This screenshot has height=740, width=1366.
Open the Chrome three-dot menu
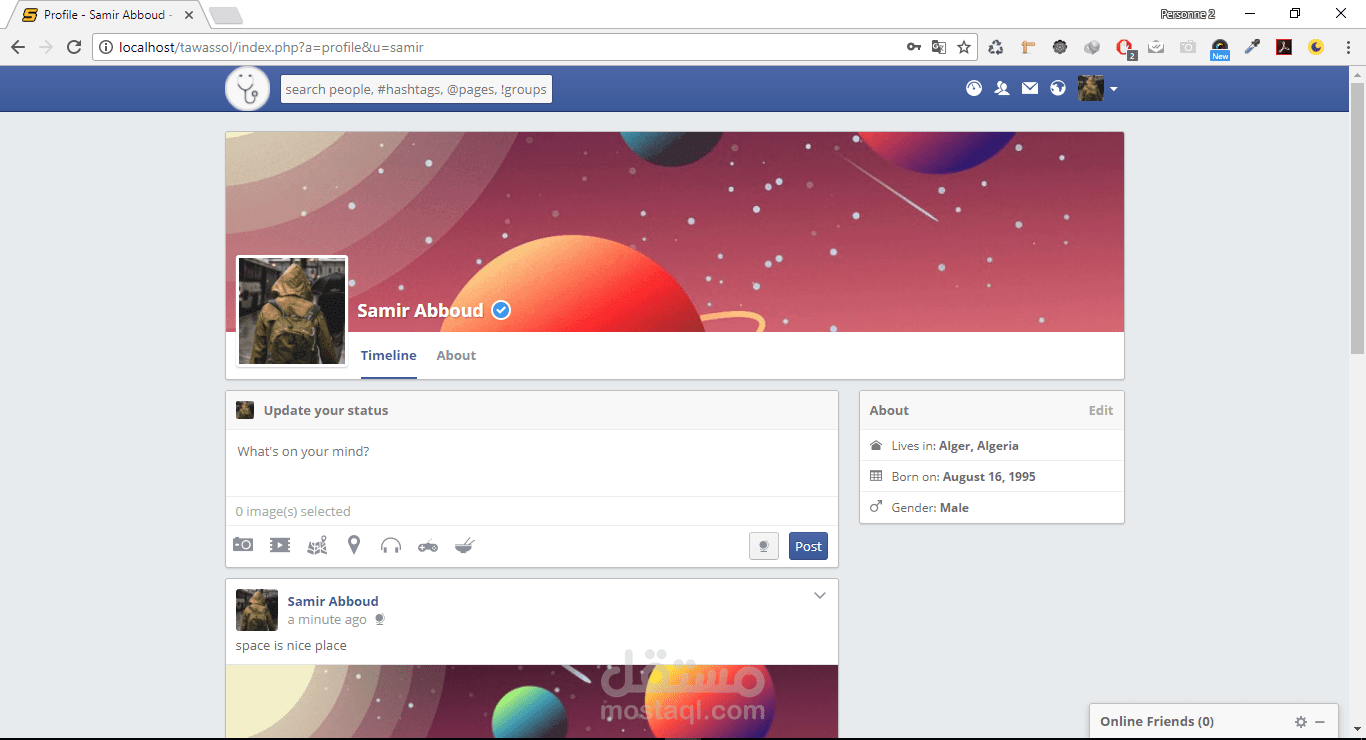[1347, 47]
